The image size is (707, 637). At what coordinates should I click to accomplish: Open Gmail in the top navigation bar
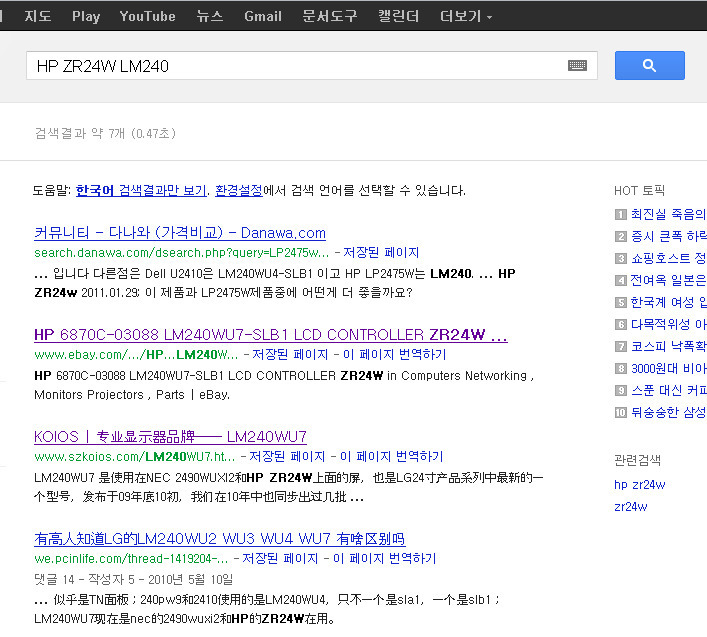[263, 16]
